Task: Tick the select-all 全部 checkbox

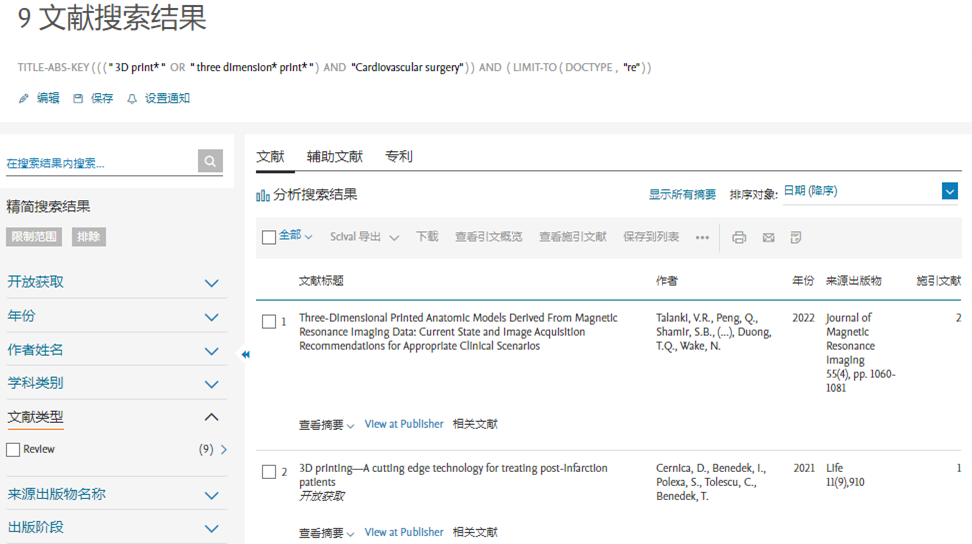Action: (269, 237)
